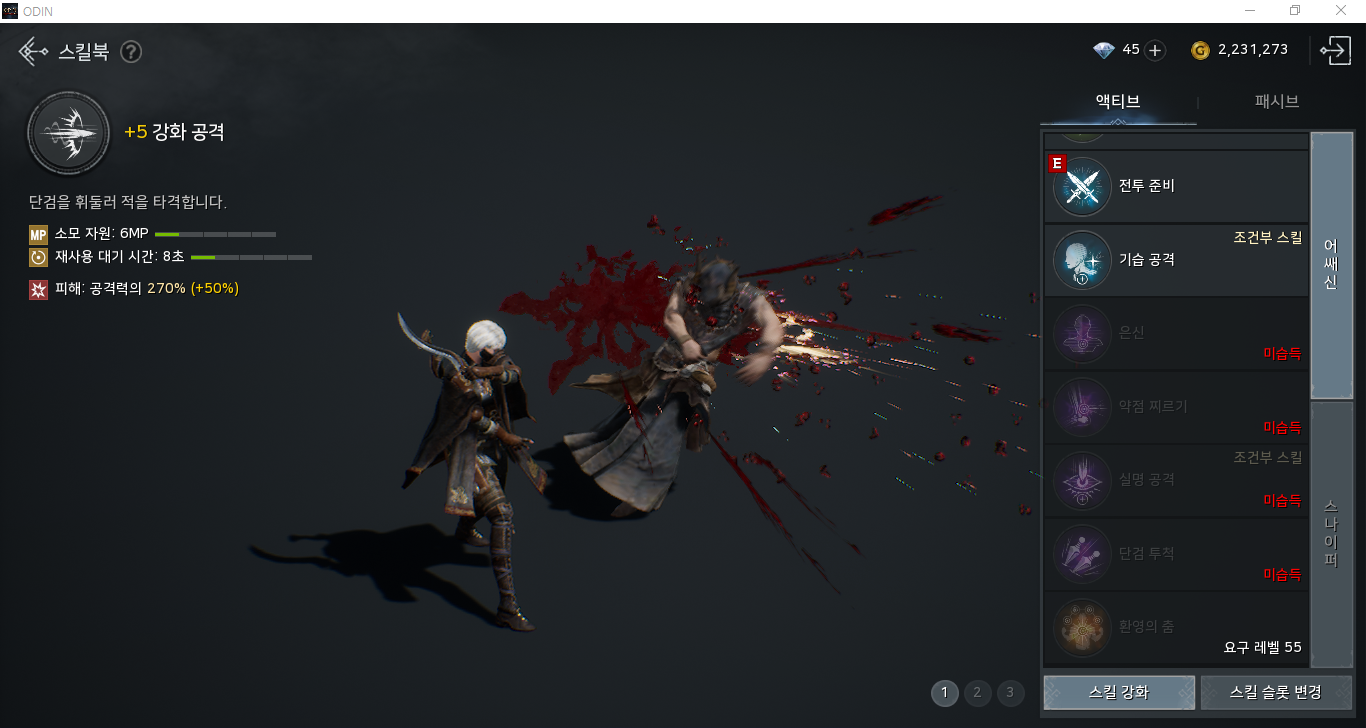This screenshot has height=728, width=1366.
Task: Select the 은신 skill icon
Action: (1082, 334)
